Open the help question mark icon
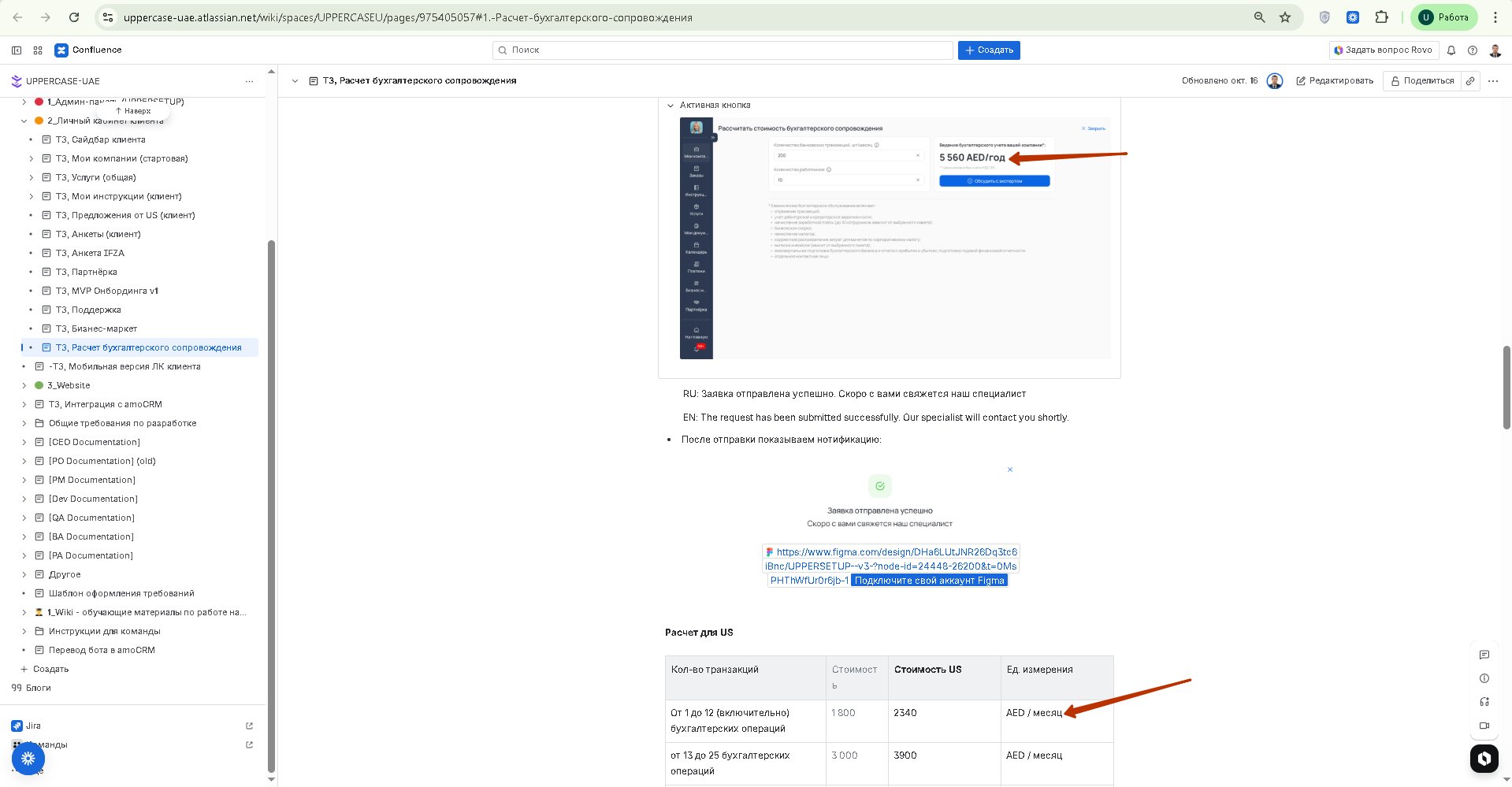 click(1473, 50)
